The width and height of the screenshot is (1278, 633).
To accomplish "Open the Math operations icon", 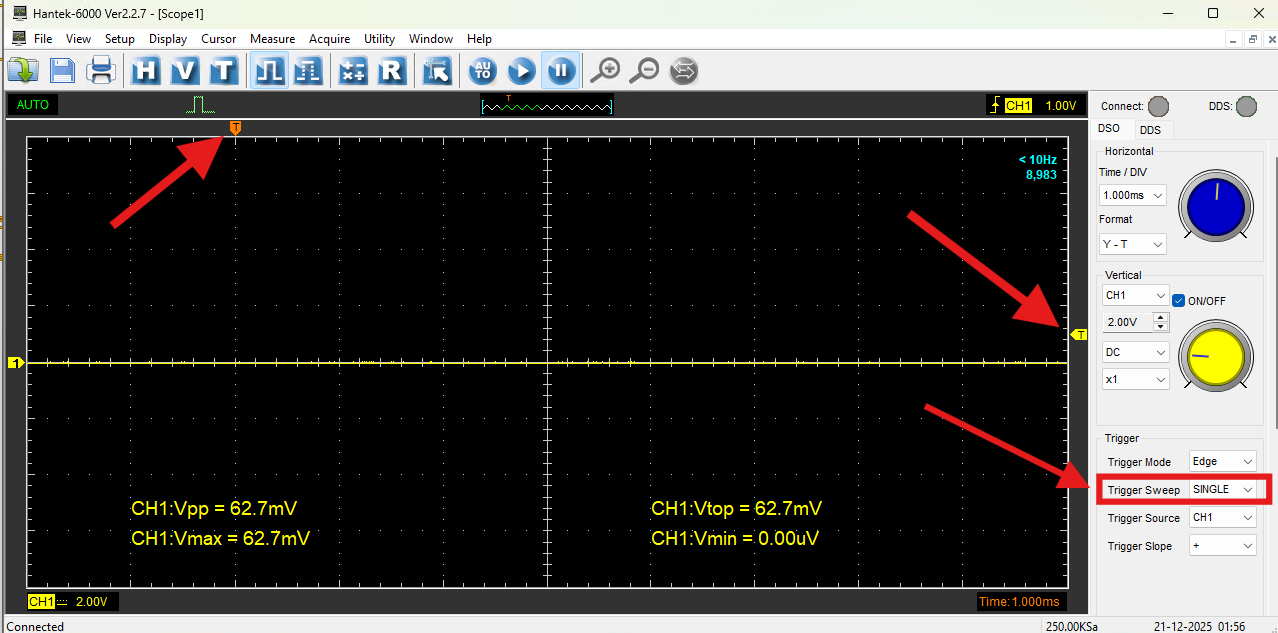I will point(353,71).
